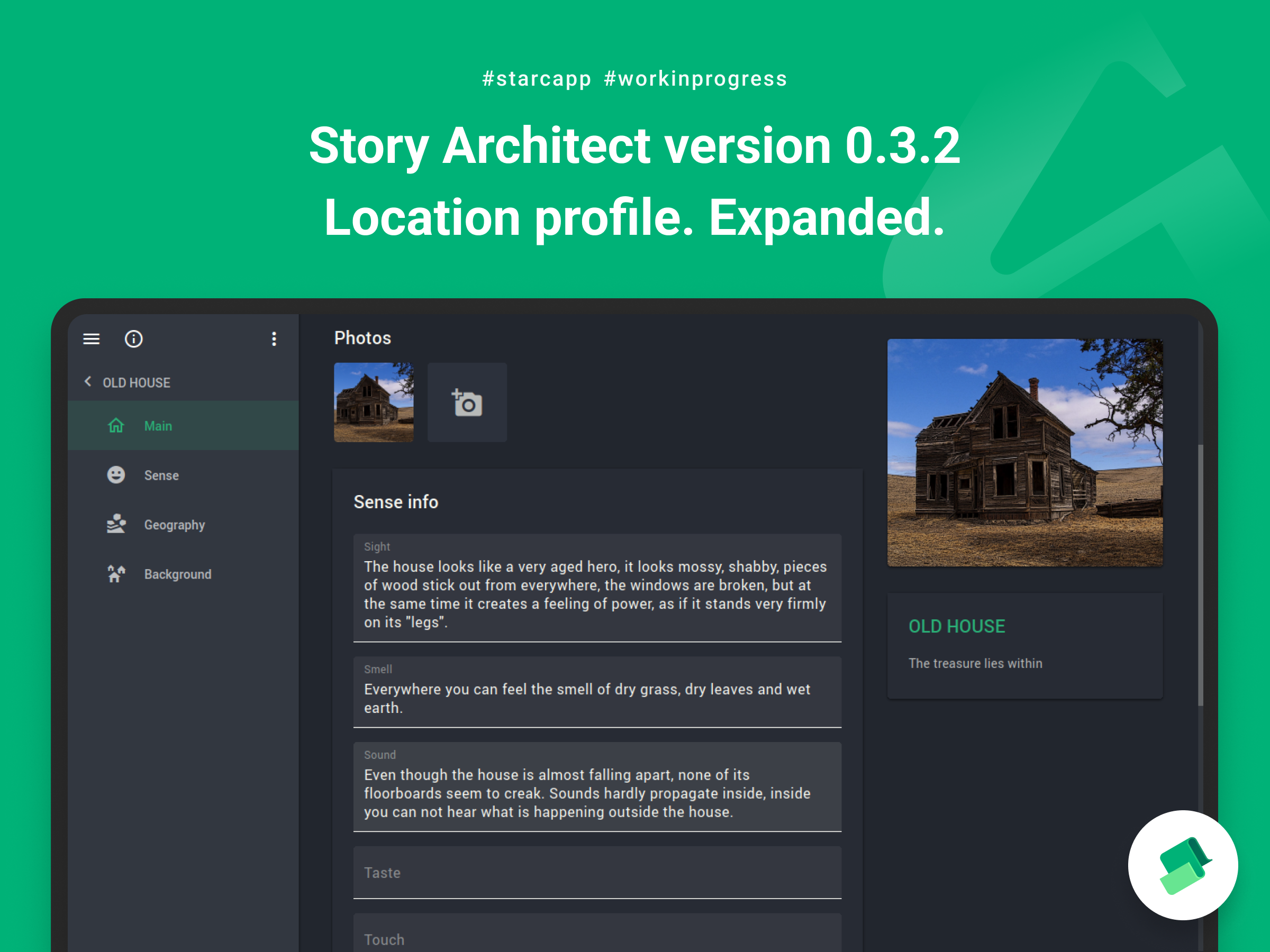Click into the empty Taste field

coord(597,873)
